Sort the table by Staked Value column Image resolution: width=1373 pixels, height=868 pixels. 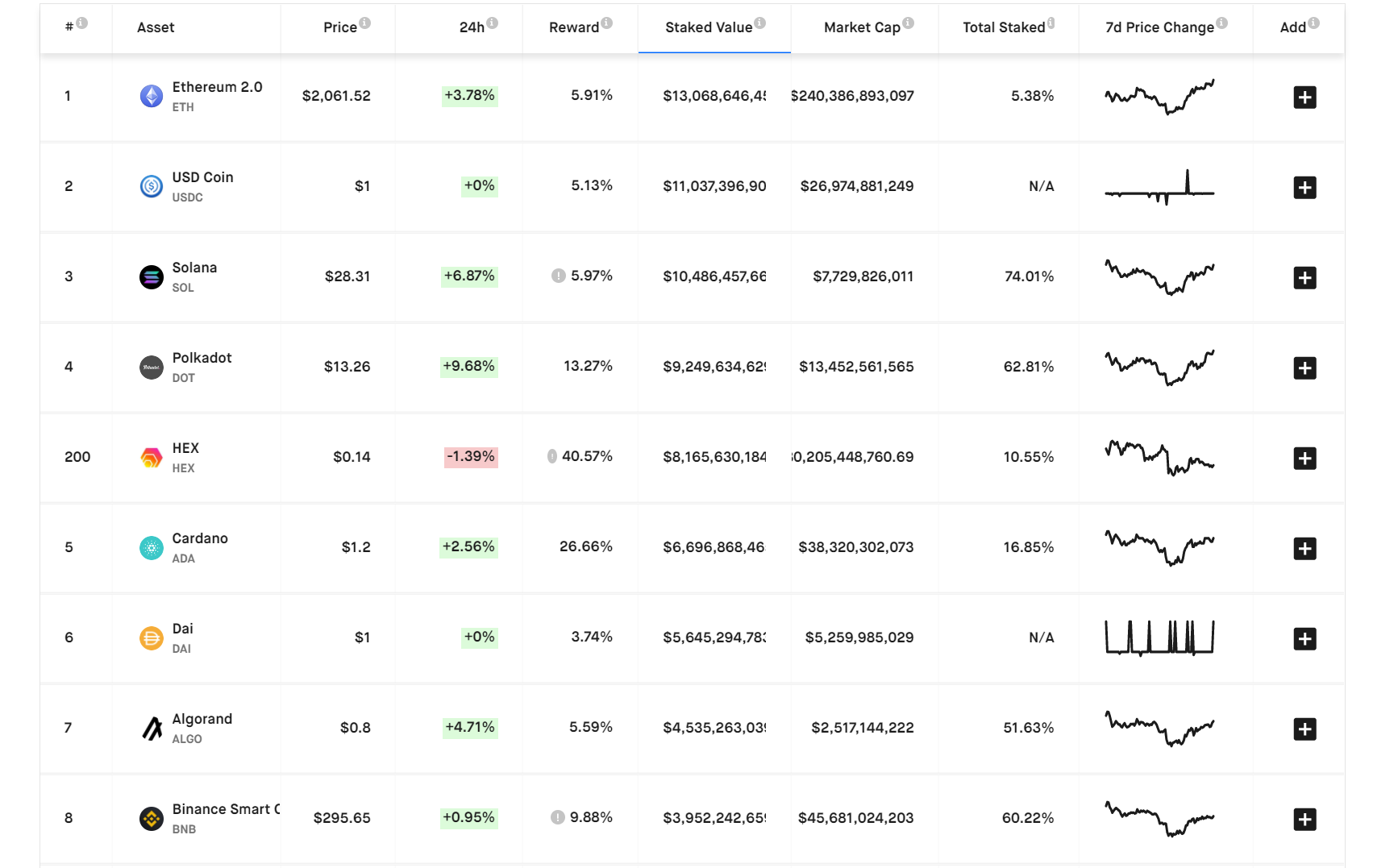(709, 27)
